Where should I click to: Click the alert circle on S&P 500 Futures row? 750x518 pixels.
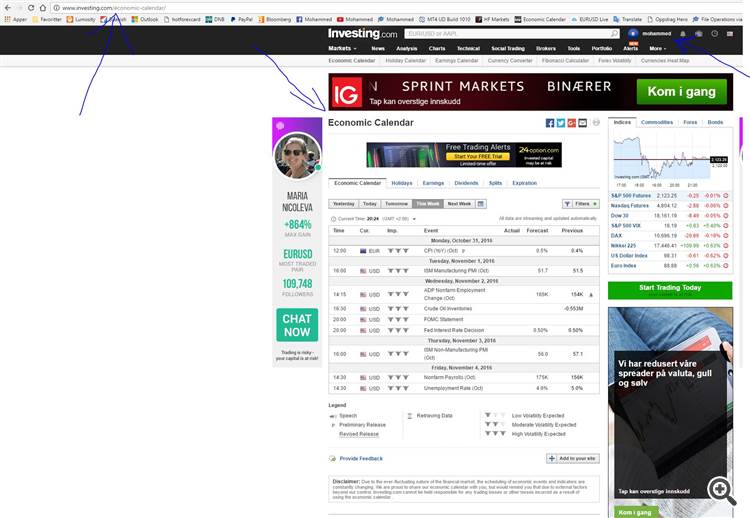(726, 196)
